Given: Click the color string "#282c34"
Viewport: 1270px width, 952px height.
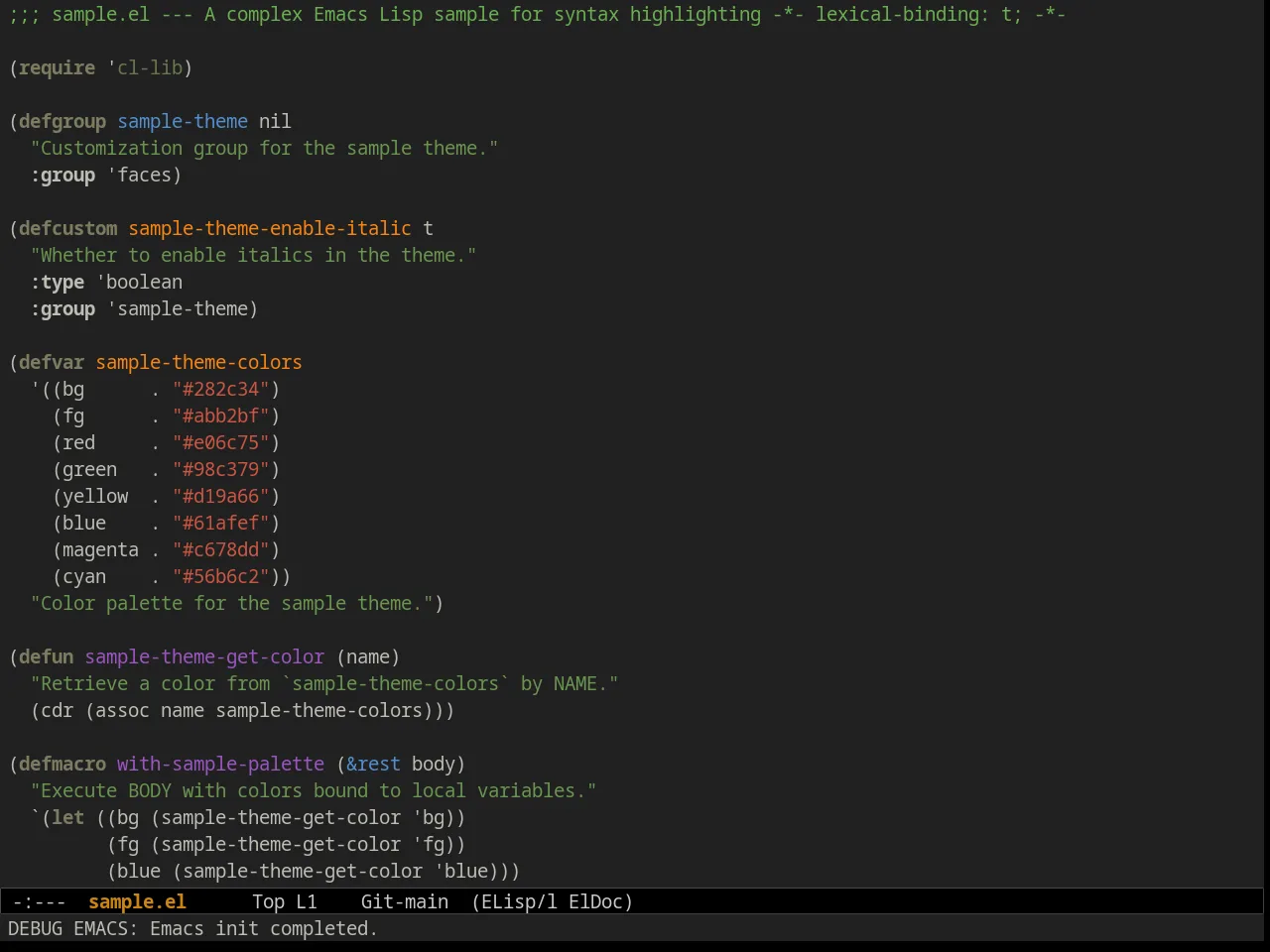Looking at the screenshot, I should tap(220, 389).
